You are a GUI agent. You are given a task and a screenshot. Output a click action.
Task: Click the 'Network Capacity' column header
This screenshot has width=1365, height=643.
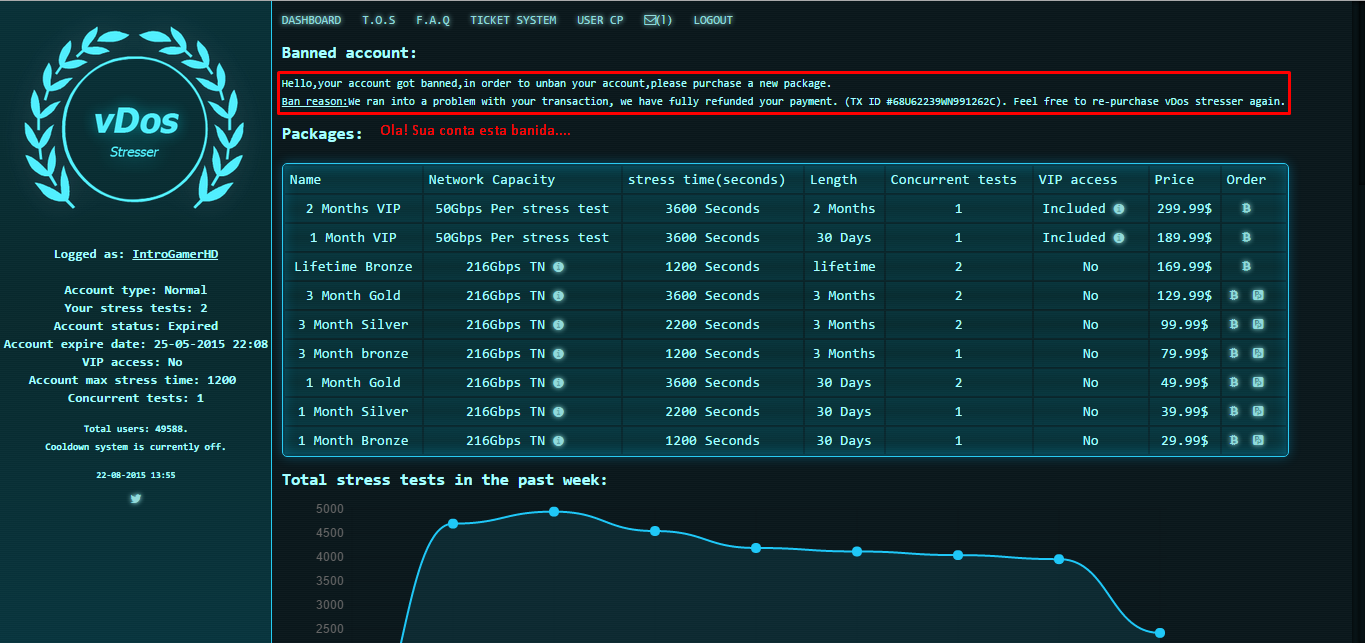click(491, 180)
